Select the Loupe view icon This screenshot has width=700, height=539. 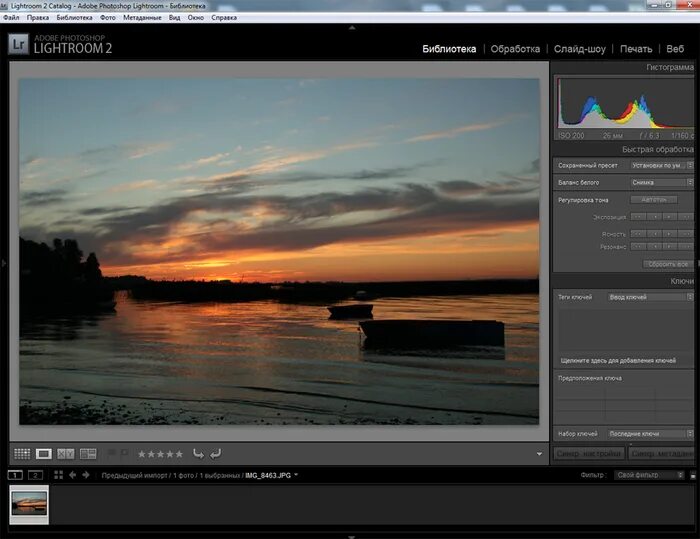point(43,454)
